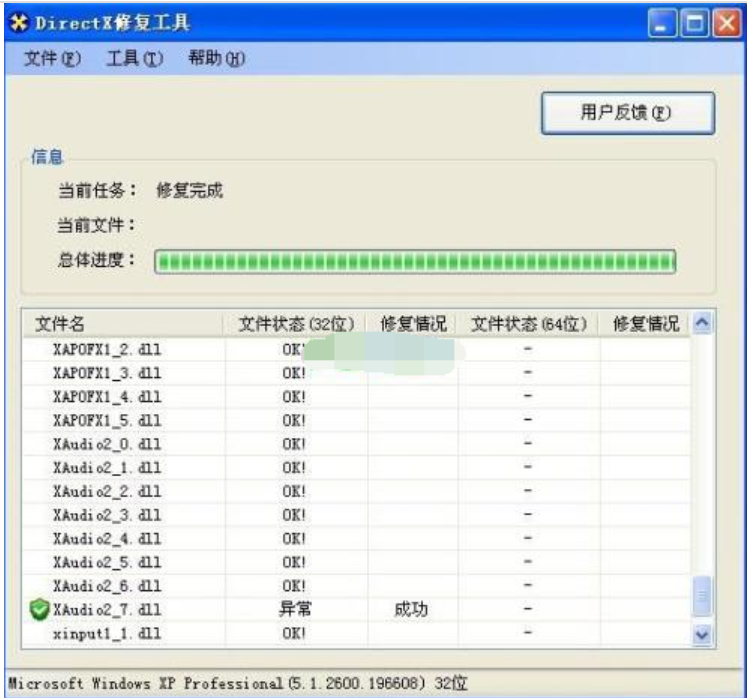Click the scrollbar up arrow in file list
747x698 pixels.
pyautogui.click(x=702, y=323)
